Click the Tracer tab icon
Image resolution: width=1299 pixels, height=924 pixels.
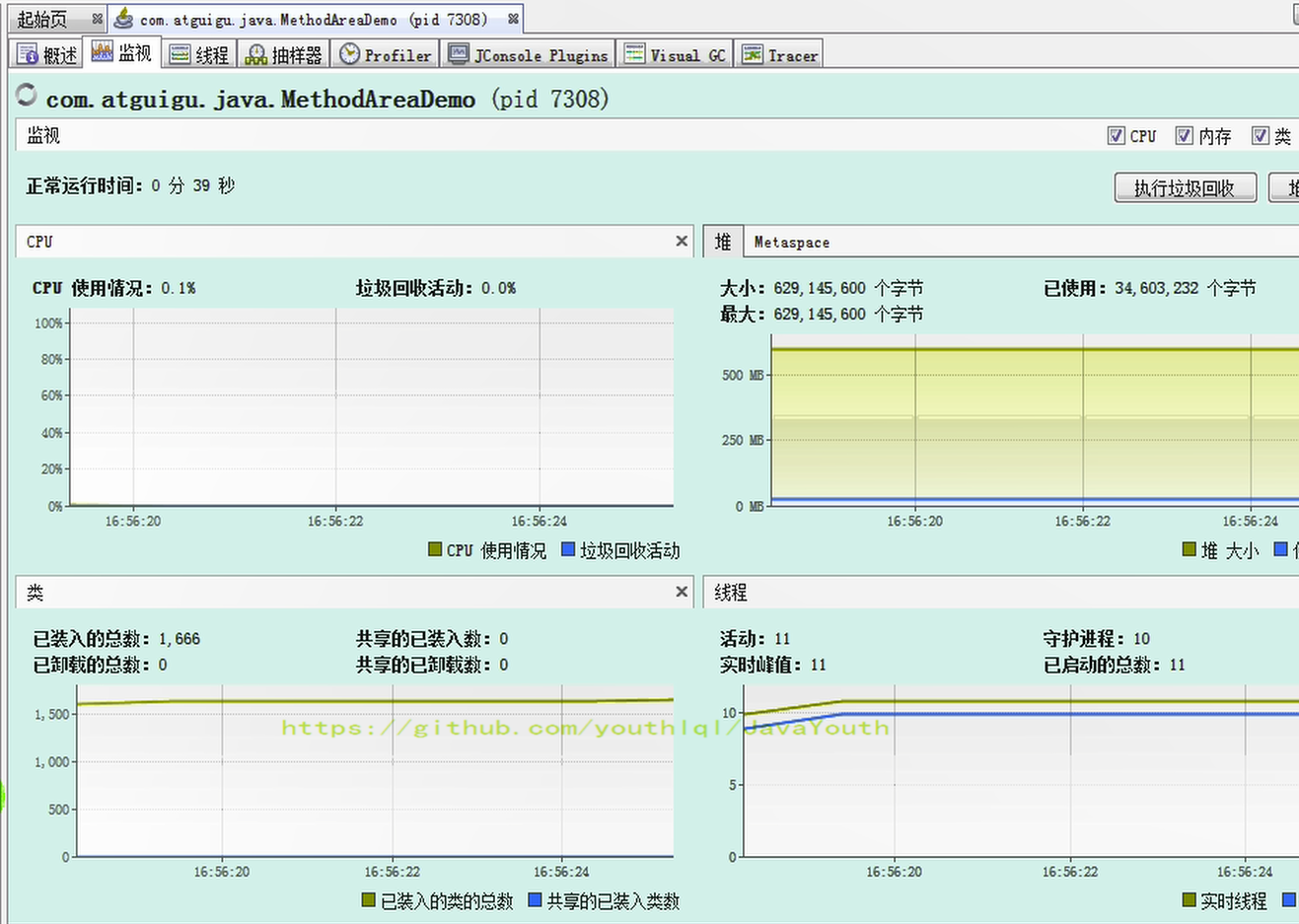[x=753, y=55]
